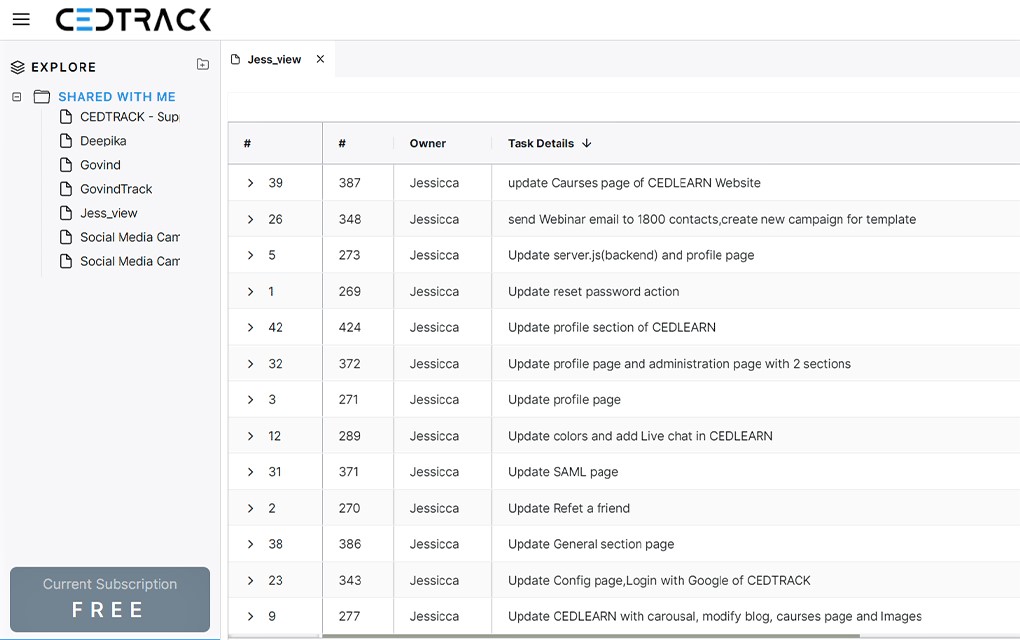Open the CEDTRACK - Sup file
This screenshot has height=640, width=1020.
(128, 117)
